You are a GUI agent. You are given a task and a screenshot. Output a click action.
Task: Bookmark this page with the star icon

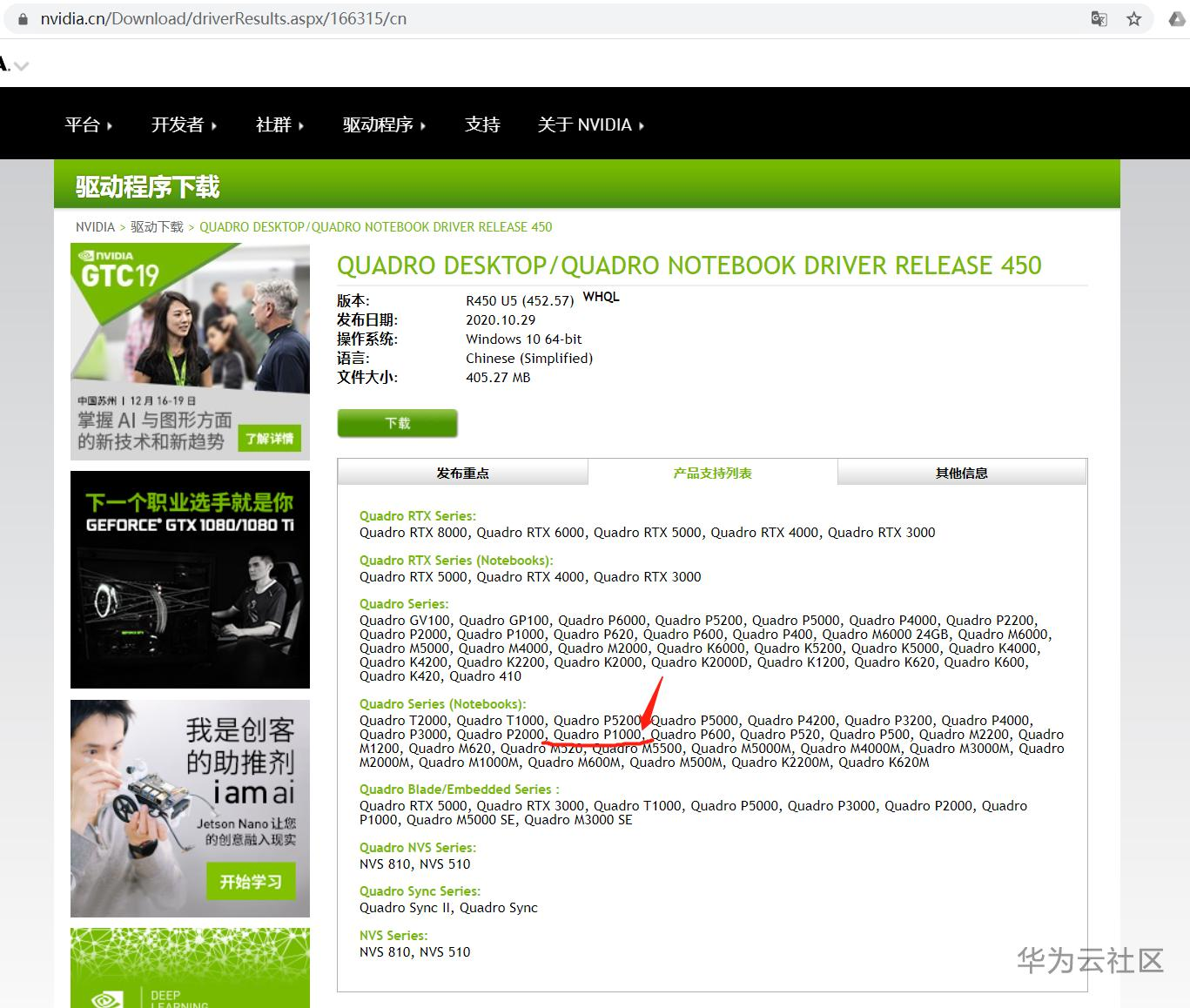point(1133,19)
